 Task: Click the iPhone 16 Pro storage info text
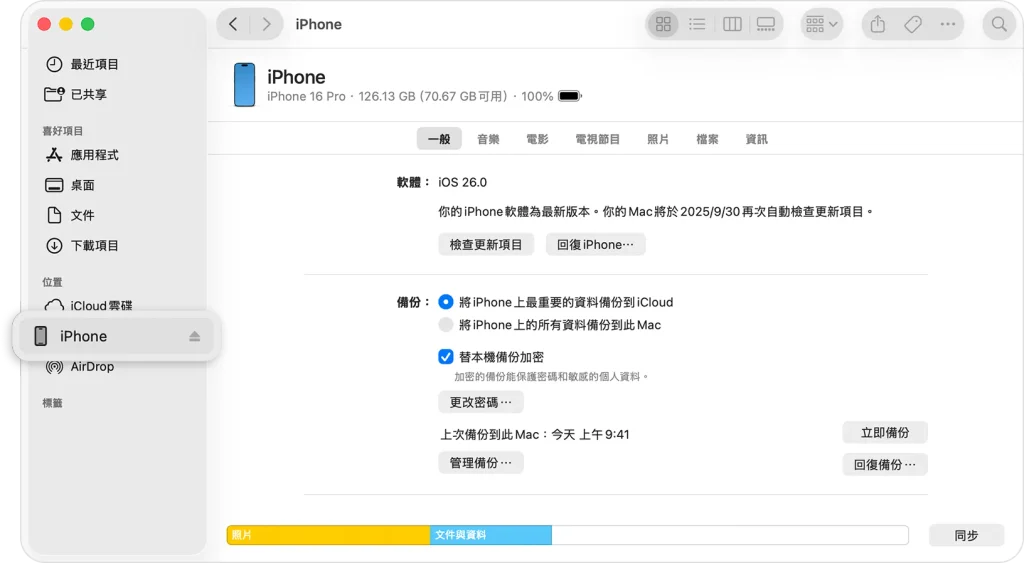point(410,96)
